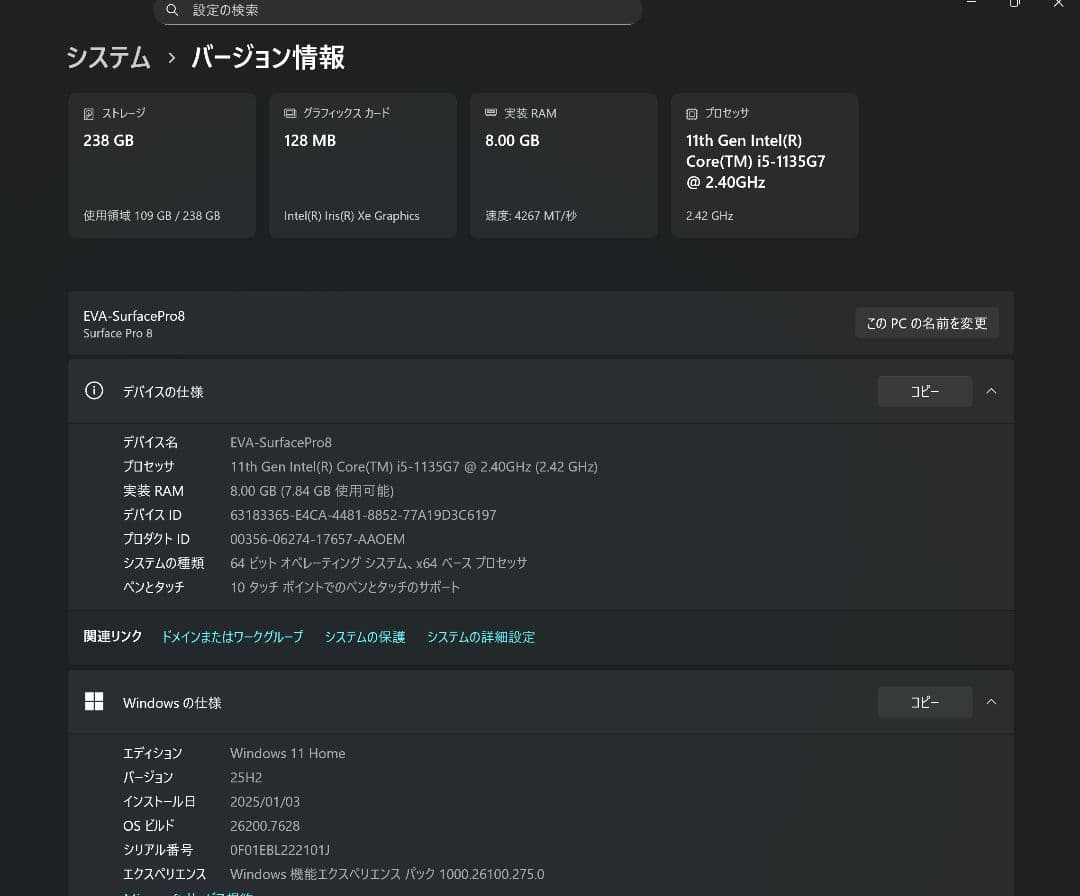Viewport: 1080px width, 896px height.
Task: Open システムの詳細設定 link
Action: click(x=481, y=637)
